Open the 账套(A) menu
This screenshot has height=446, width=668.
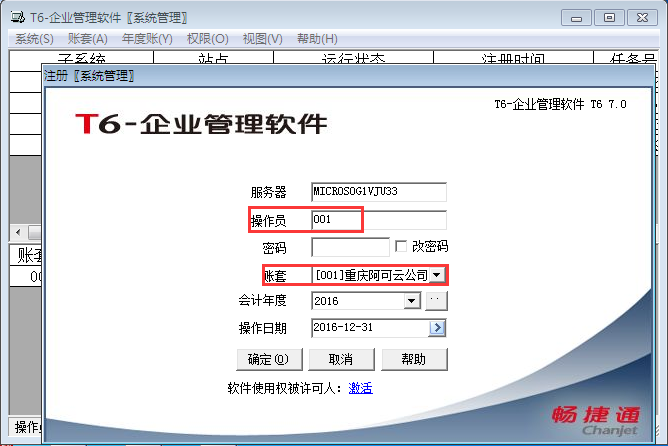click(x=87, y=38)
